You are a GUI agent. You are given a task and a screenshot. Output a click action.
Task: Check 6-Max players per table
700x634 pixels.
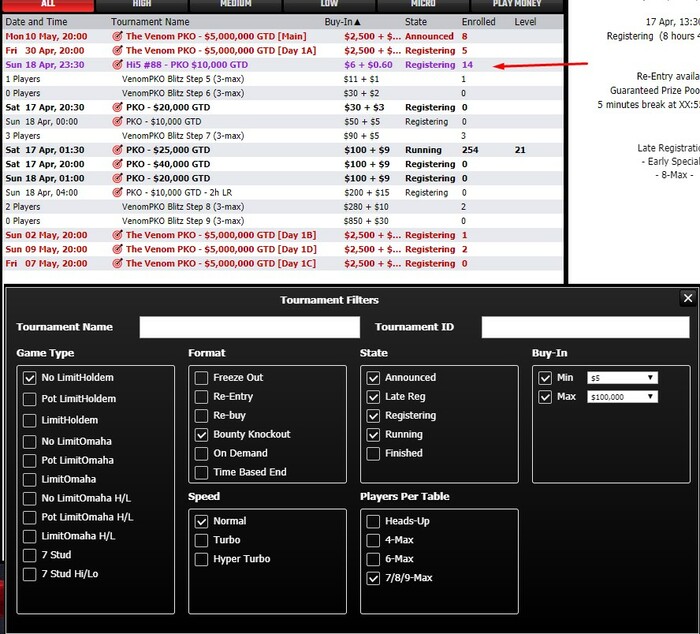373,559
